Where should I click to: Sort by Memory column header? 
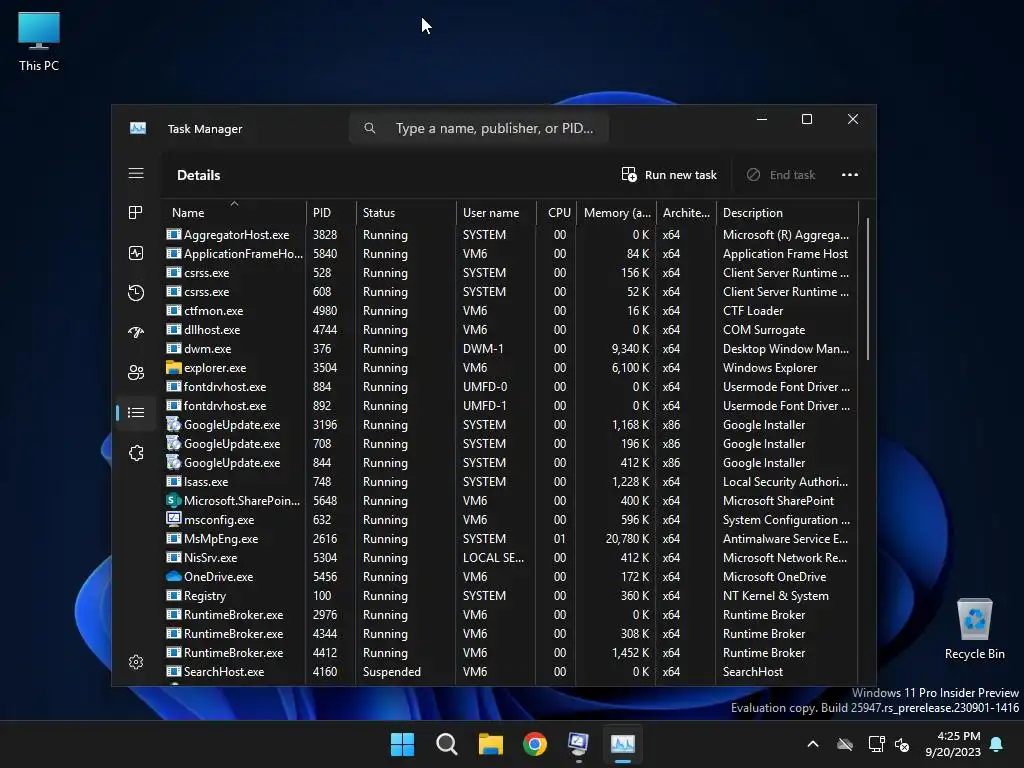pyautogui.click(x=616, y=212)
